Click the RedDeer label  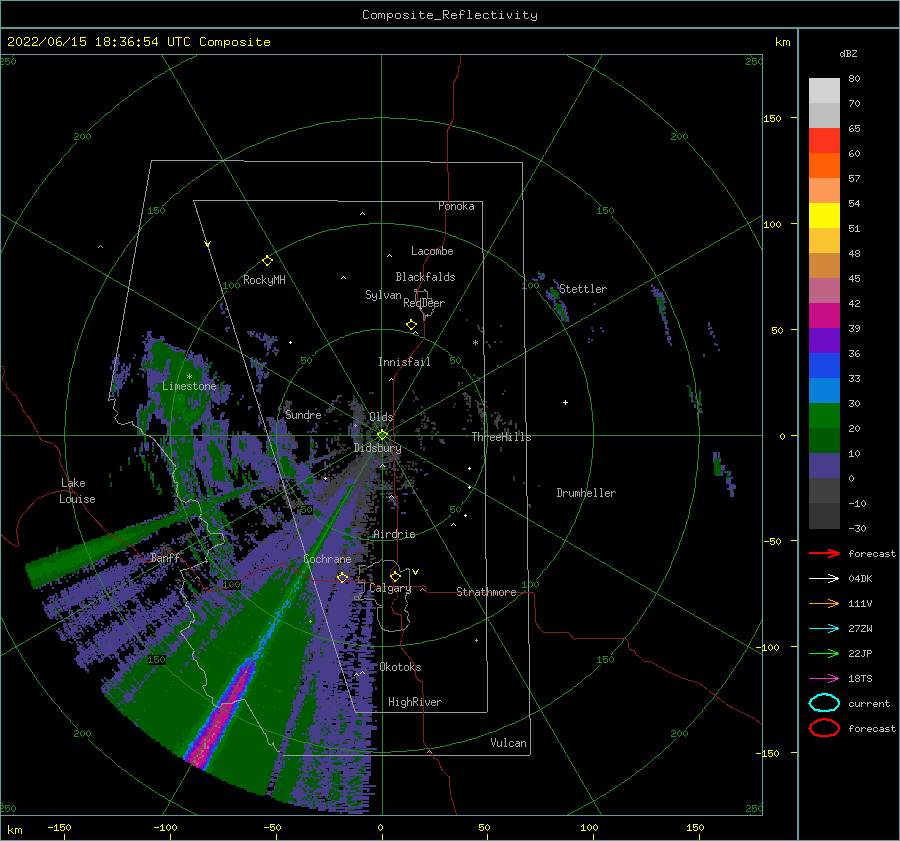(424, 303)
